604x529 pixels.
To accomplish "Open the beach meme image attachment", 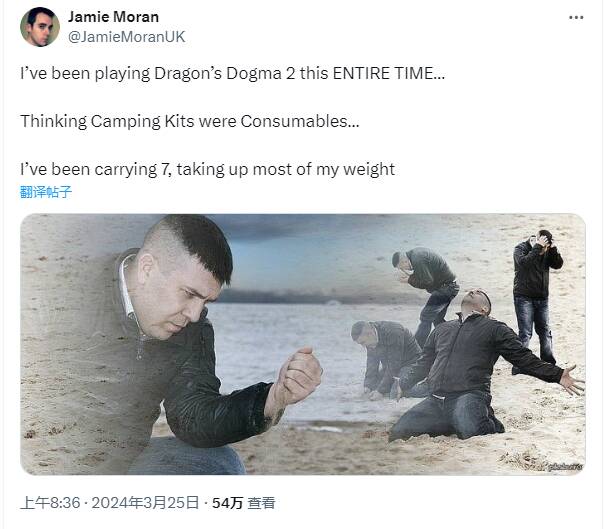I will click(303, 344).
